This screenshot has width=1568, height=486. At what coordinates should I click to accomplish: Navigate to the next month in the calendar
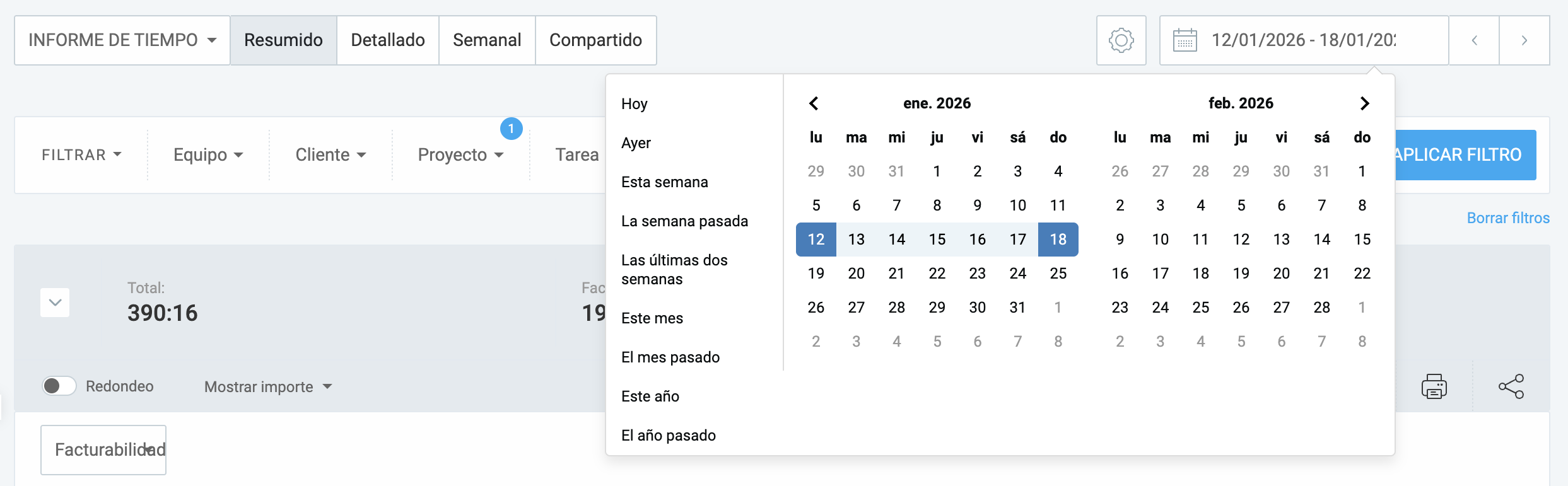1365,103
